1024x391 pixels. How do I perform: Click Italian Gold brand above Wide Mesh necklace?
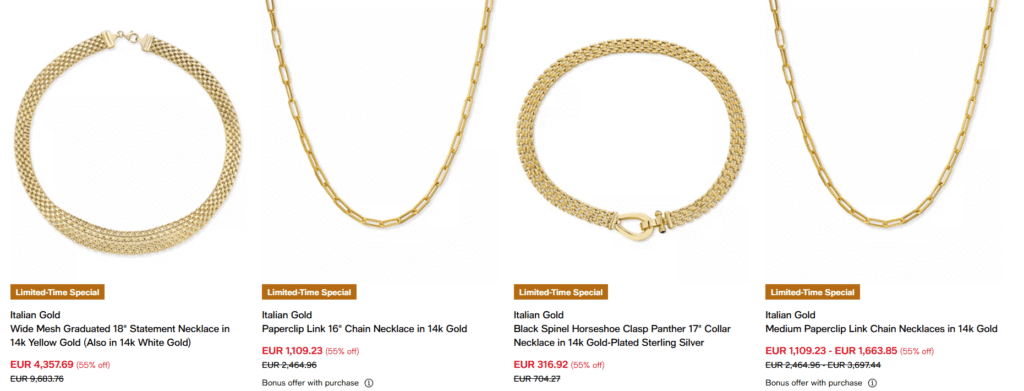pyautogui.click(x=35, y=315)
